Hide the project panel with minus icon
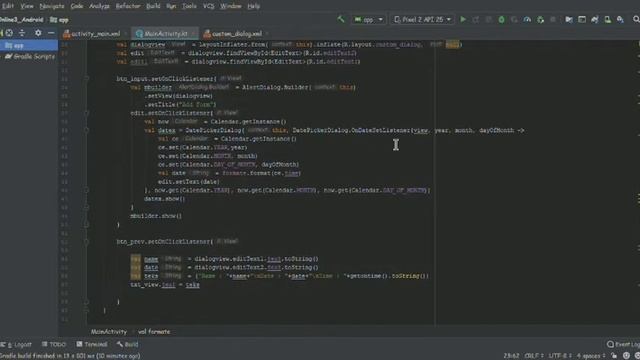This screenshot has width=640, height=360. [x=51, y=33]
